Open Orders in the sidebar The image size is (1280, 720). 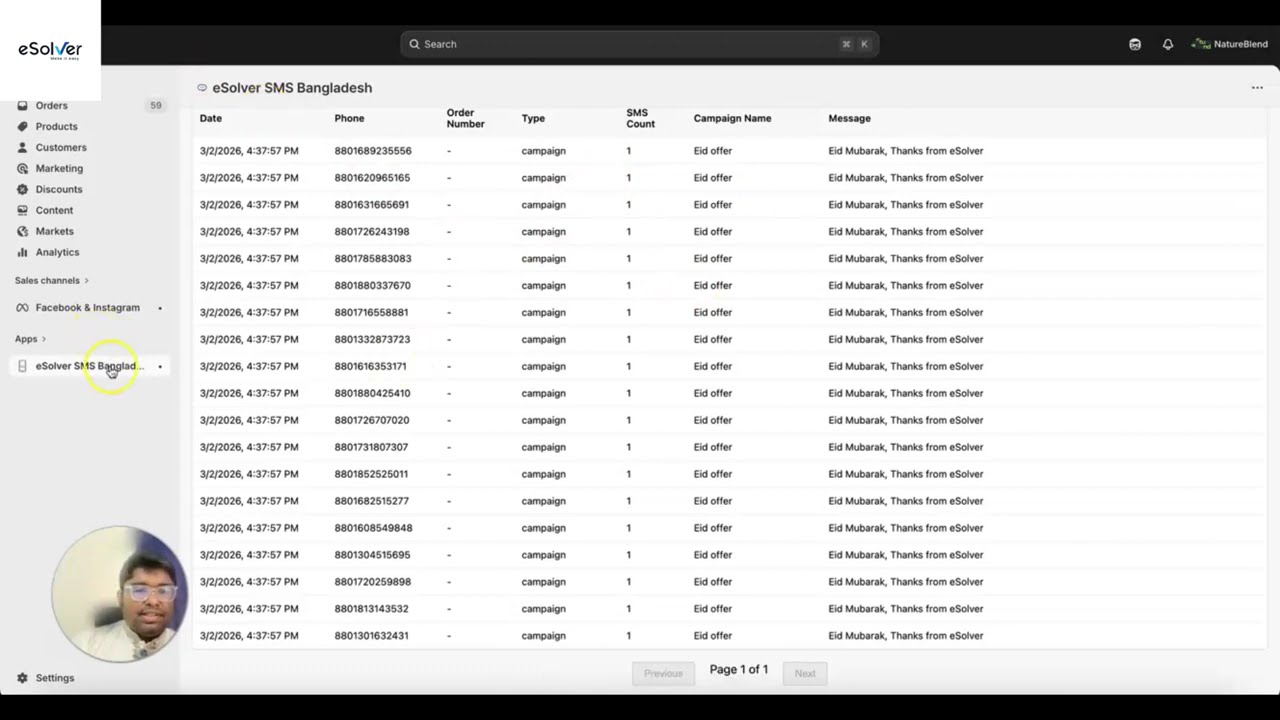[52, 105]
